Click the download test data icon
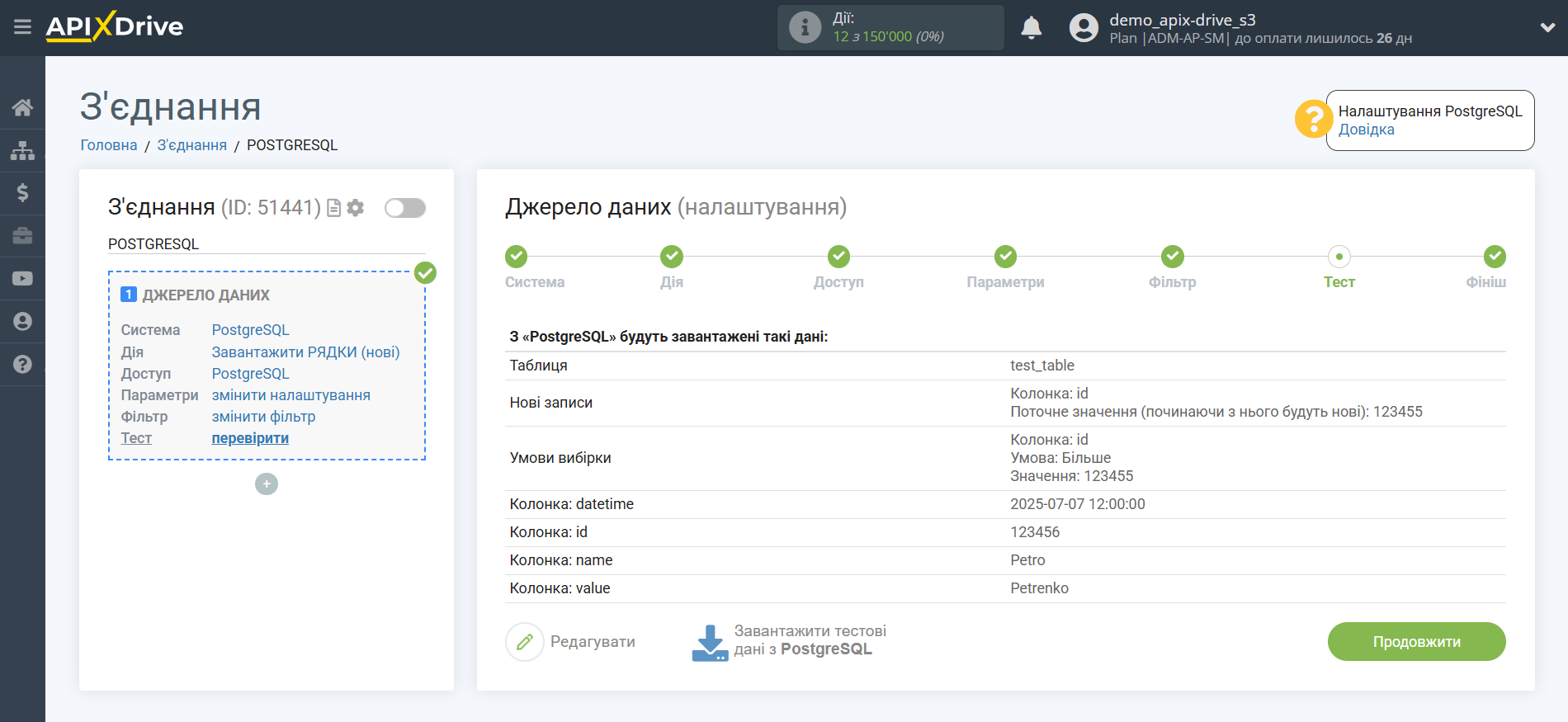The height and width of the screenshot is (722, 1568). coord(710,643)
